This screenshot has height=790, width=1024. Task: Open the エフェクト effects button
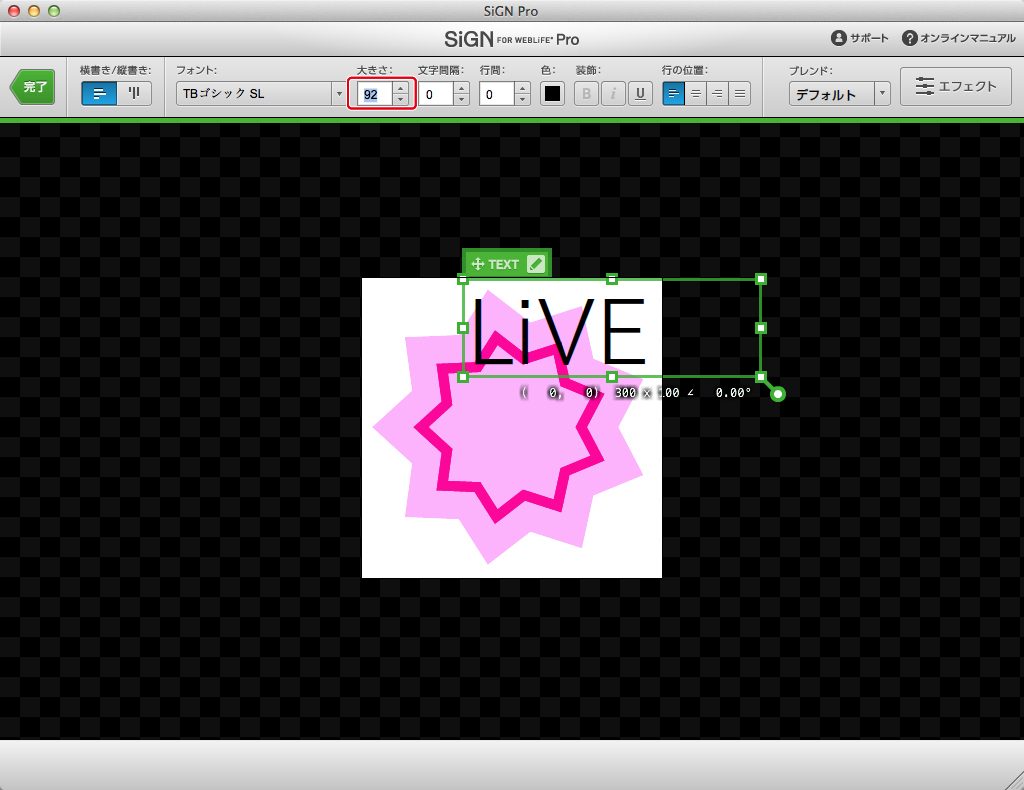point(955,86)
